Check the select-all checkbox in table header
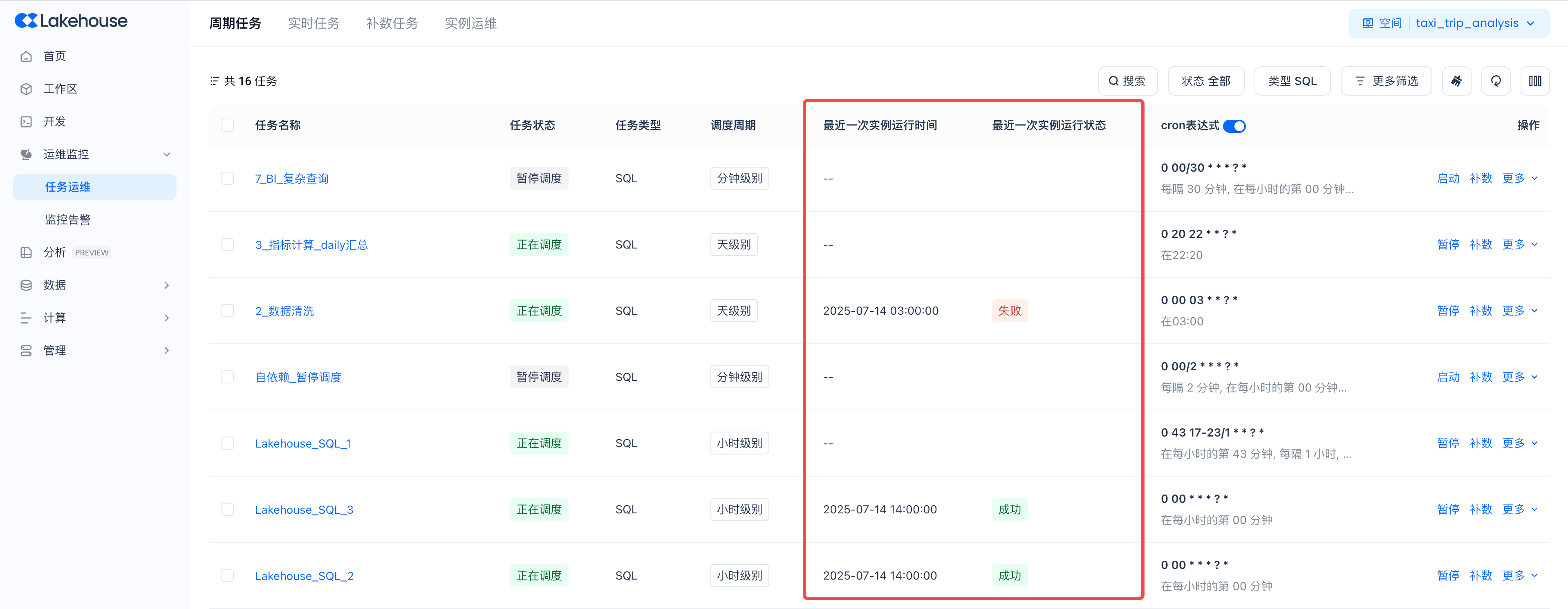1568x609 pixels. (227, 125)
